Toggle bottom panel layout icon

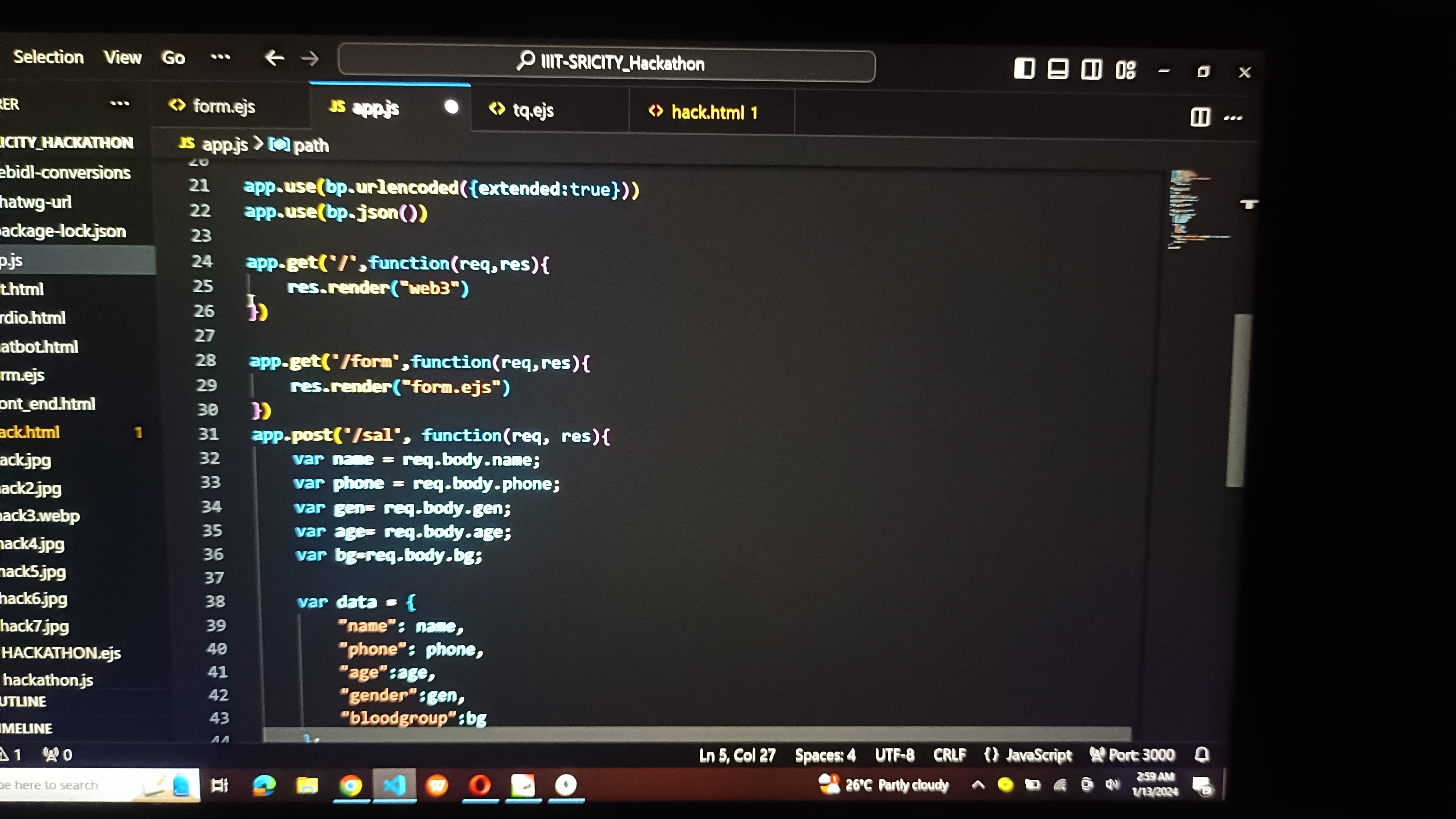click(x=1058, y=70)
